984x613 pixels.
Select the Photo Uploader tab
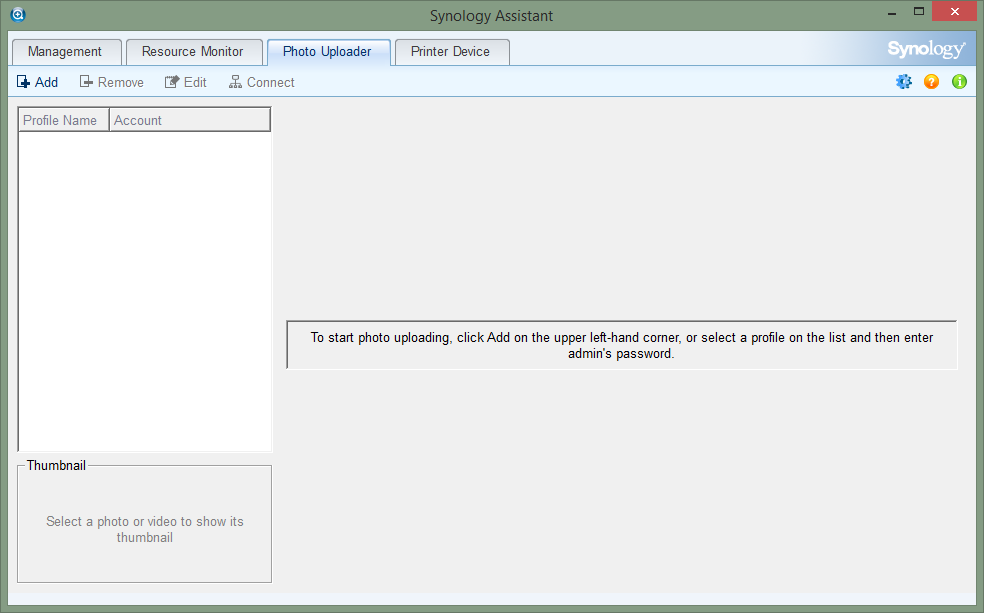[x=328, y=52]
